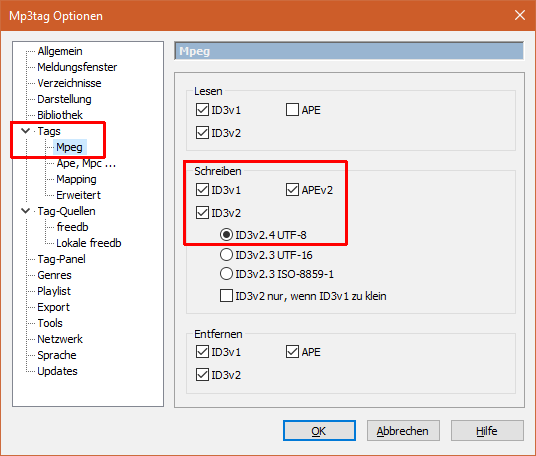The height and width of the screenshot is (456, 536).
Task: Select Lokale freedb in the tree
Action: tap(89, 243)
